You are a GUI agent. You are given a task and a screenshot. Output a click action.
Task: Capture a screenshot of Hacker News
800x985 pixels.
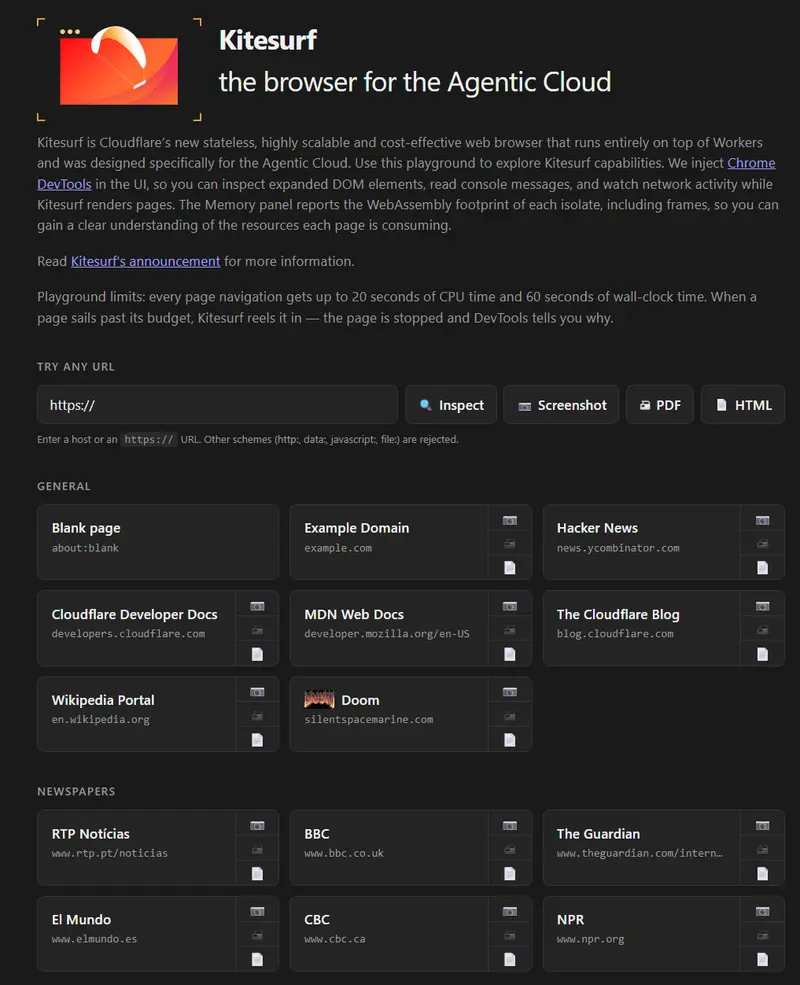(x=762, y=520)
